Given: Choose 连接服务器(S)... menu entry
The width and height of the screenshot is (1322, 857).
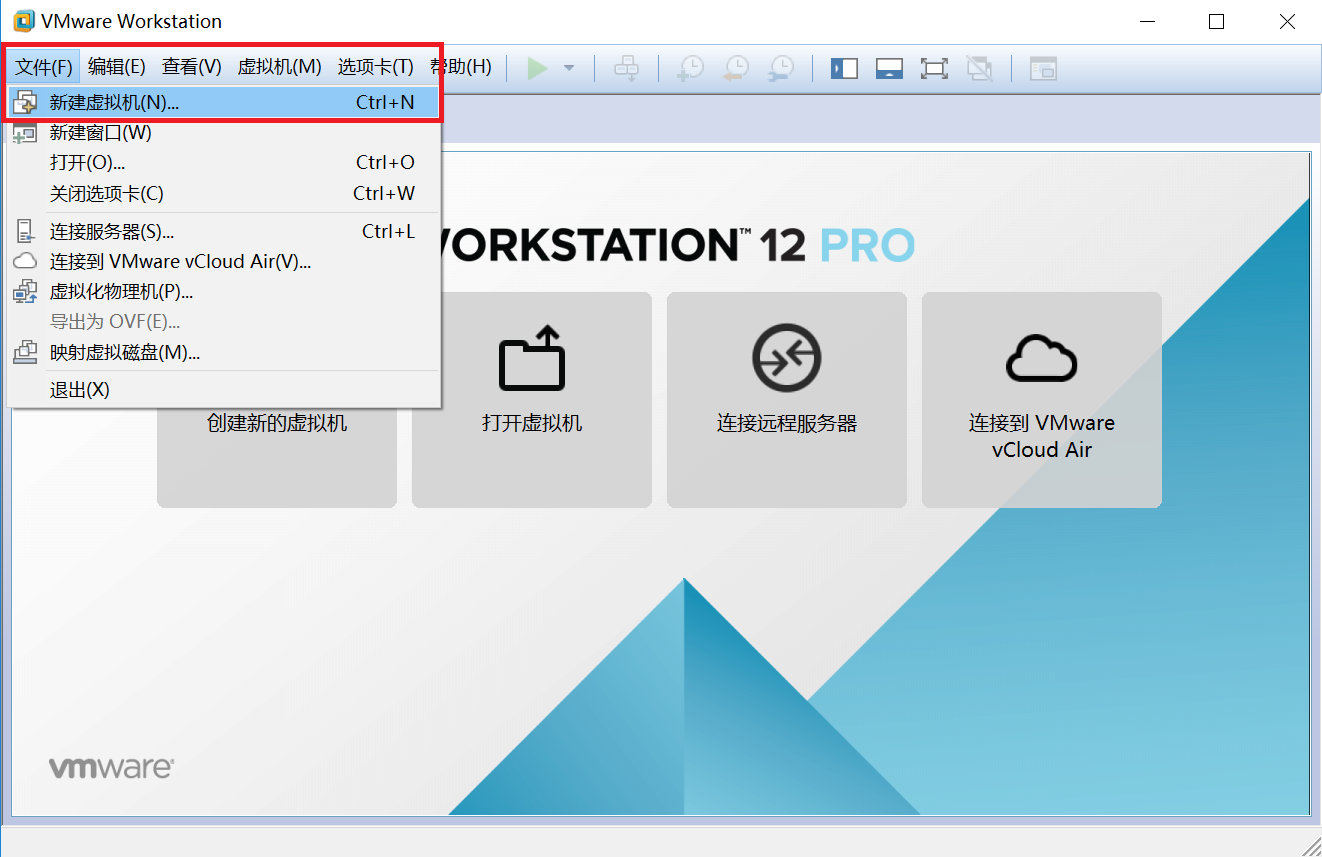Looking at the screenshot, I should coord(223,232).
